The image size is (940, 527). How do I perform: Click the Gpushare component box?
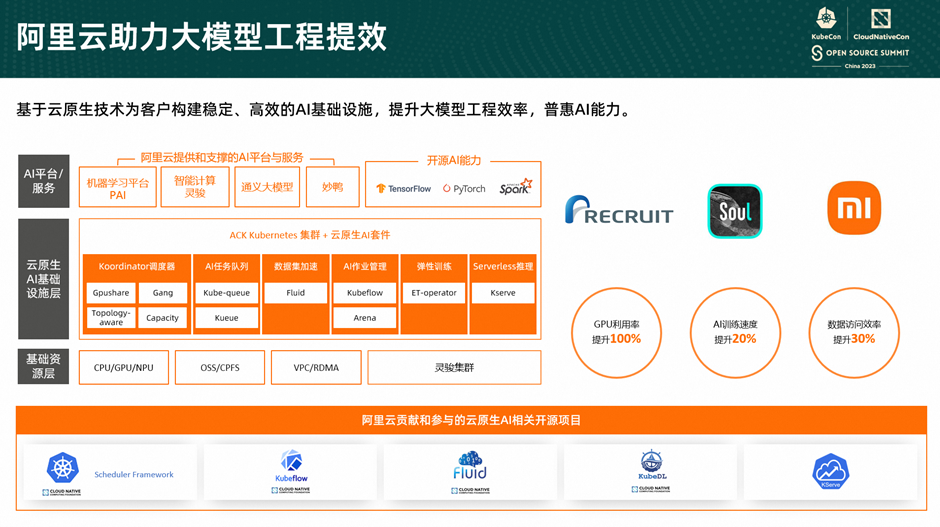111,293
